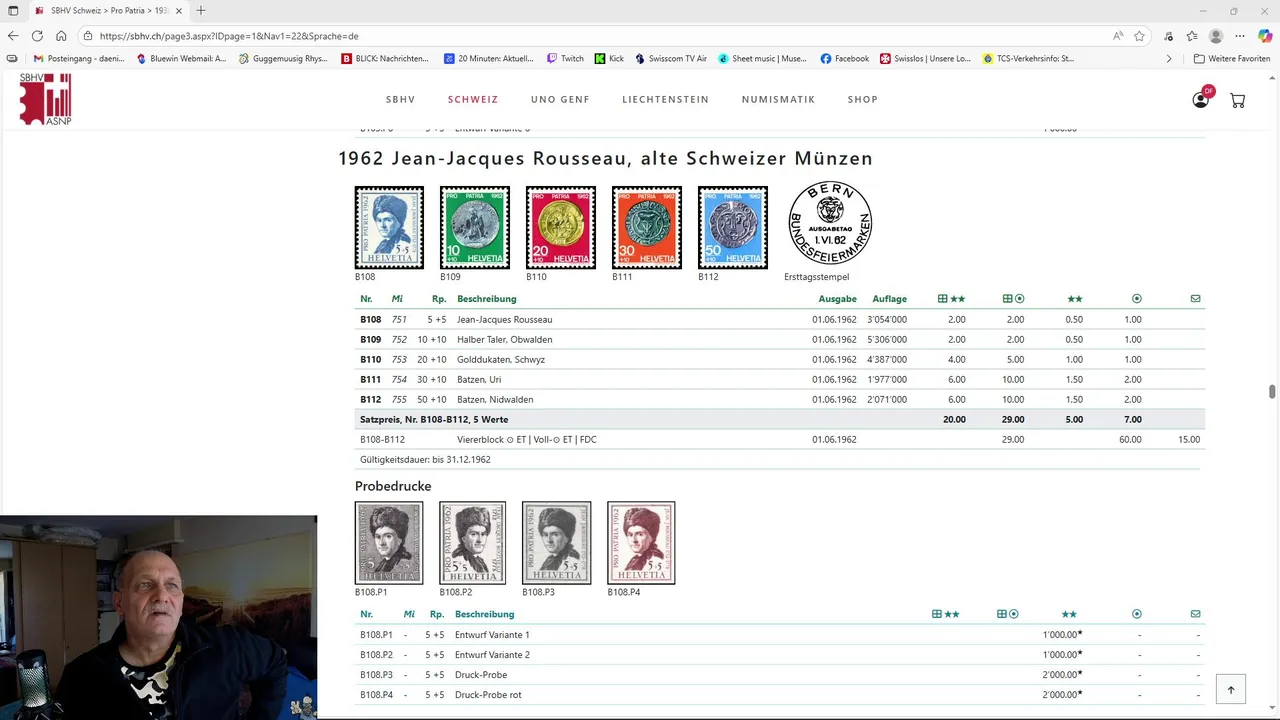Open the user account icon

click(x=1200, y=100)
